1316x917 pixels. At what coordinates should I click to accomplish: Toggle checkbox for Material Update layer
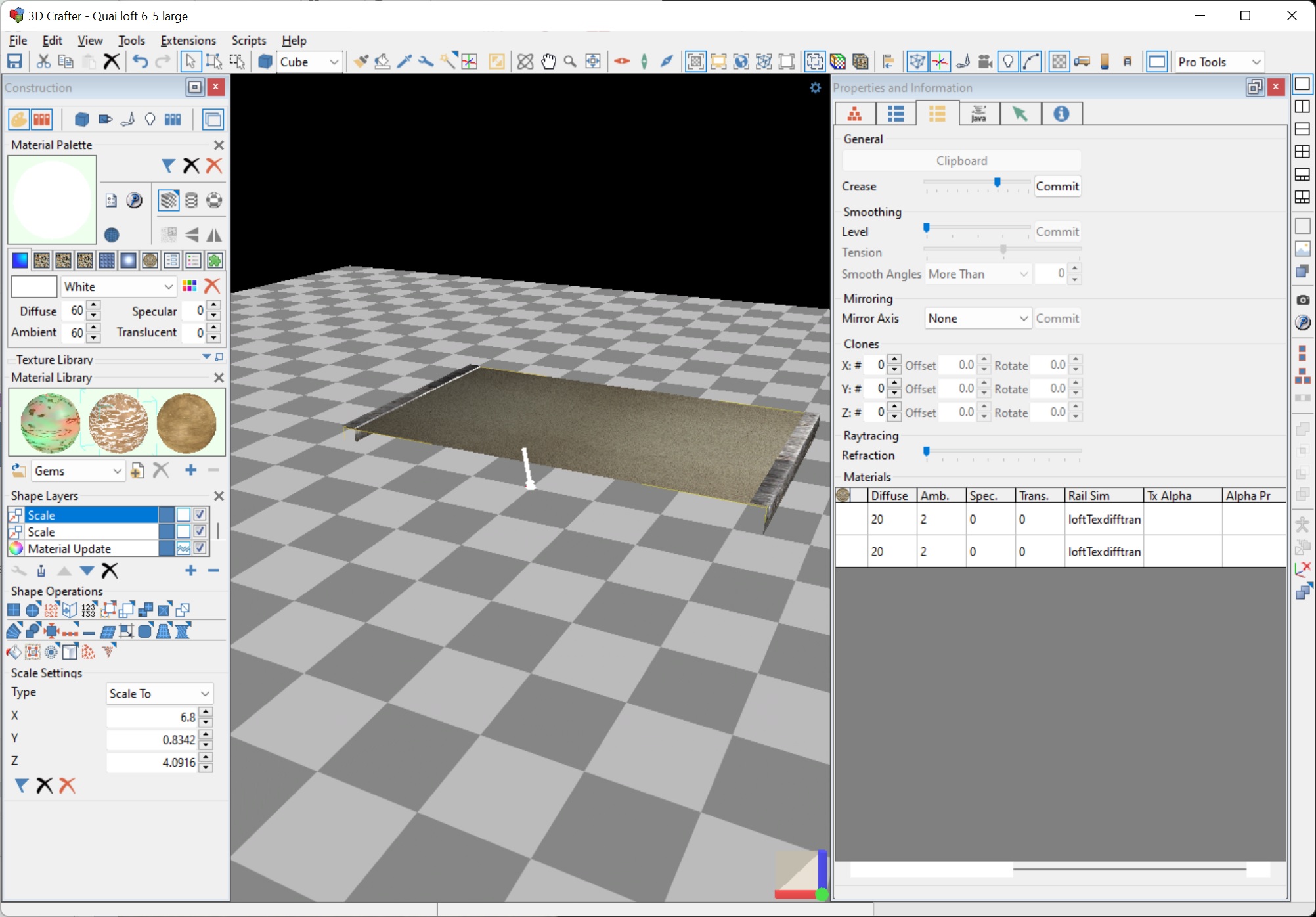[200, 548]
